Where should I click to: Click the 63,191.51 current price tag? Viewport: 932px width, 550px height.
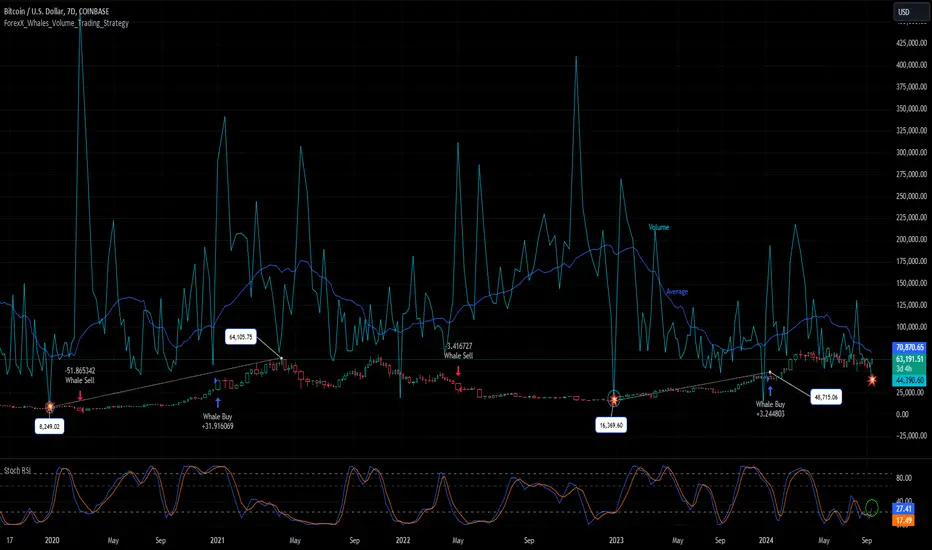(x=909, y=359)
